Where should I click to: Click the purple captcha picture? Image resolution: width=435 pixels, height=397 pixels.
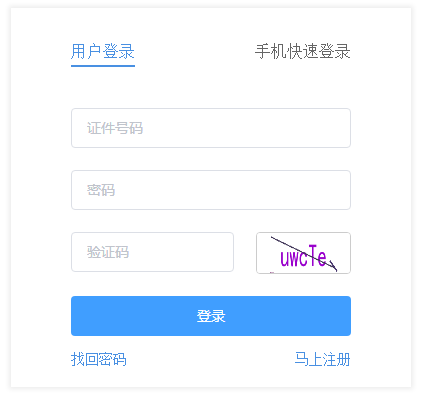point(303,253)
